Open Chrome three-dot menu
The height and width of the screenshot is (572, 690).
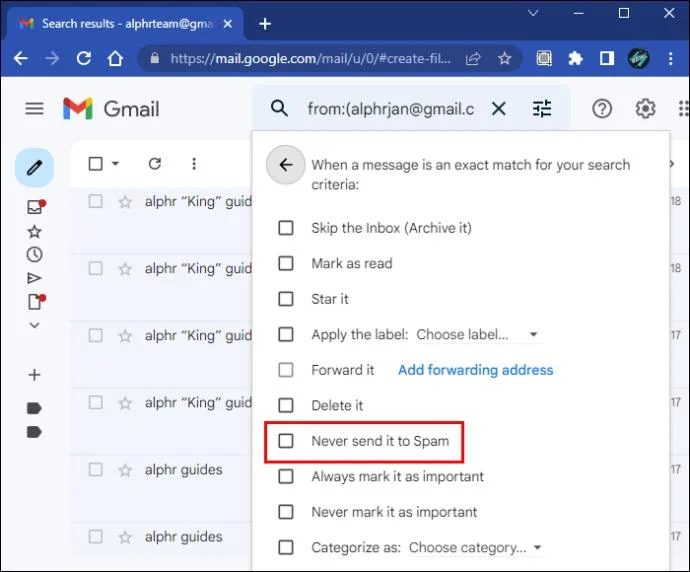[x=670, y=58]
